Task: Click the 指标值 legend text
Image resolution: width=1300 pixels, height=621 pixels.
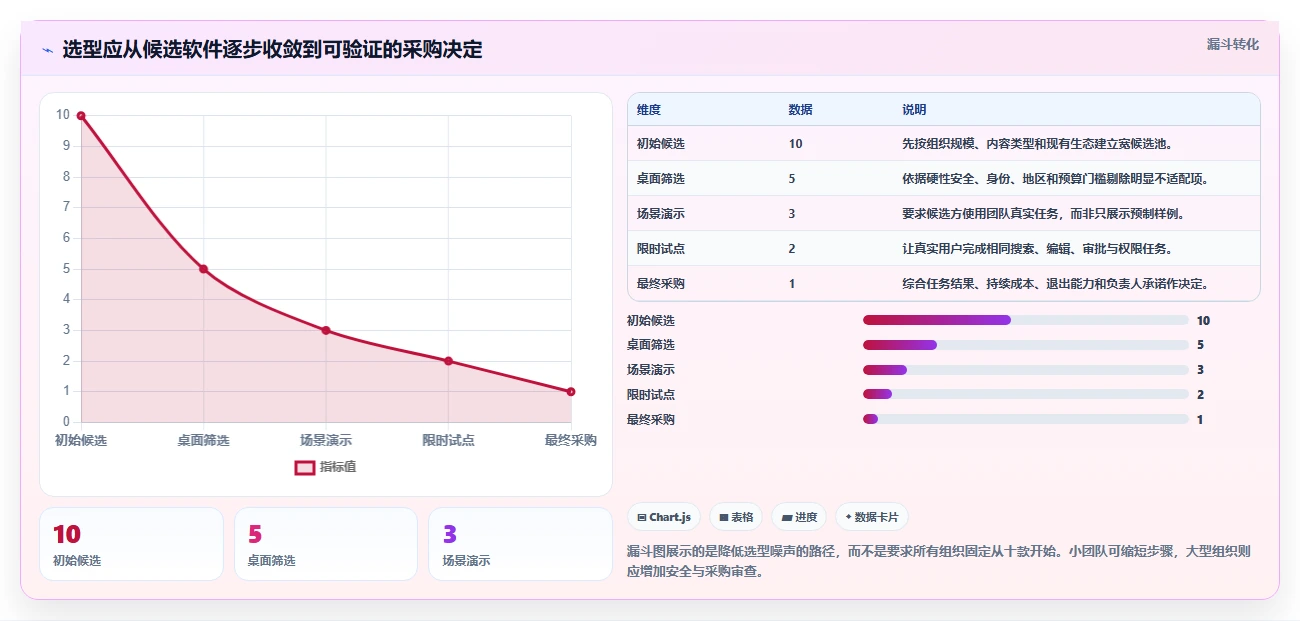Action: [x=338, y=467]
